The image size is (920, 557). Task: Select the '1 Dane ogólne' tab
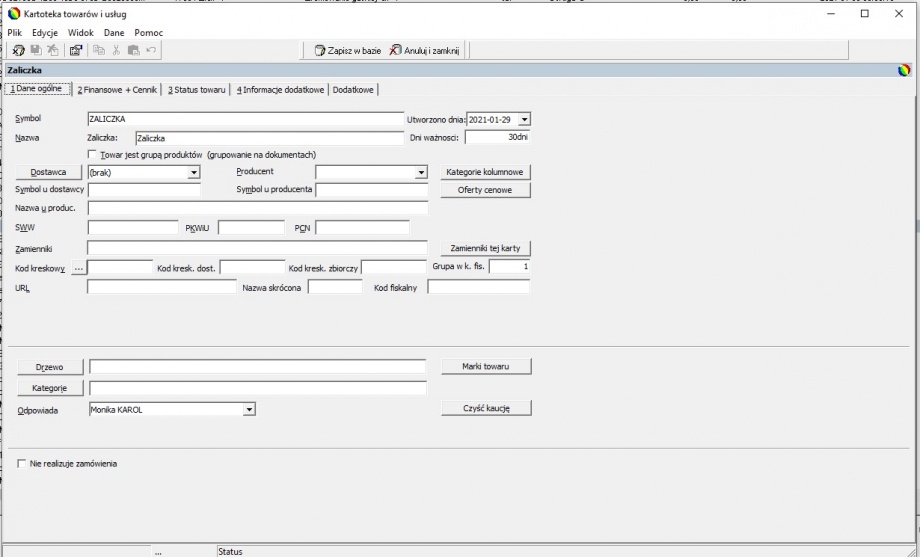[x=37, y=89]
